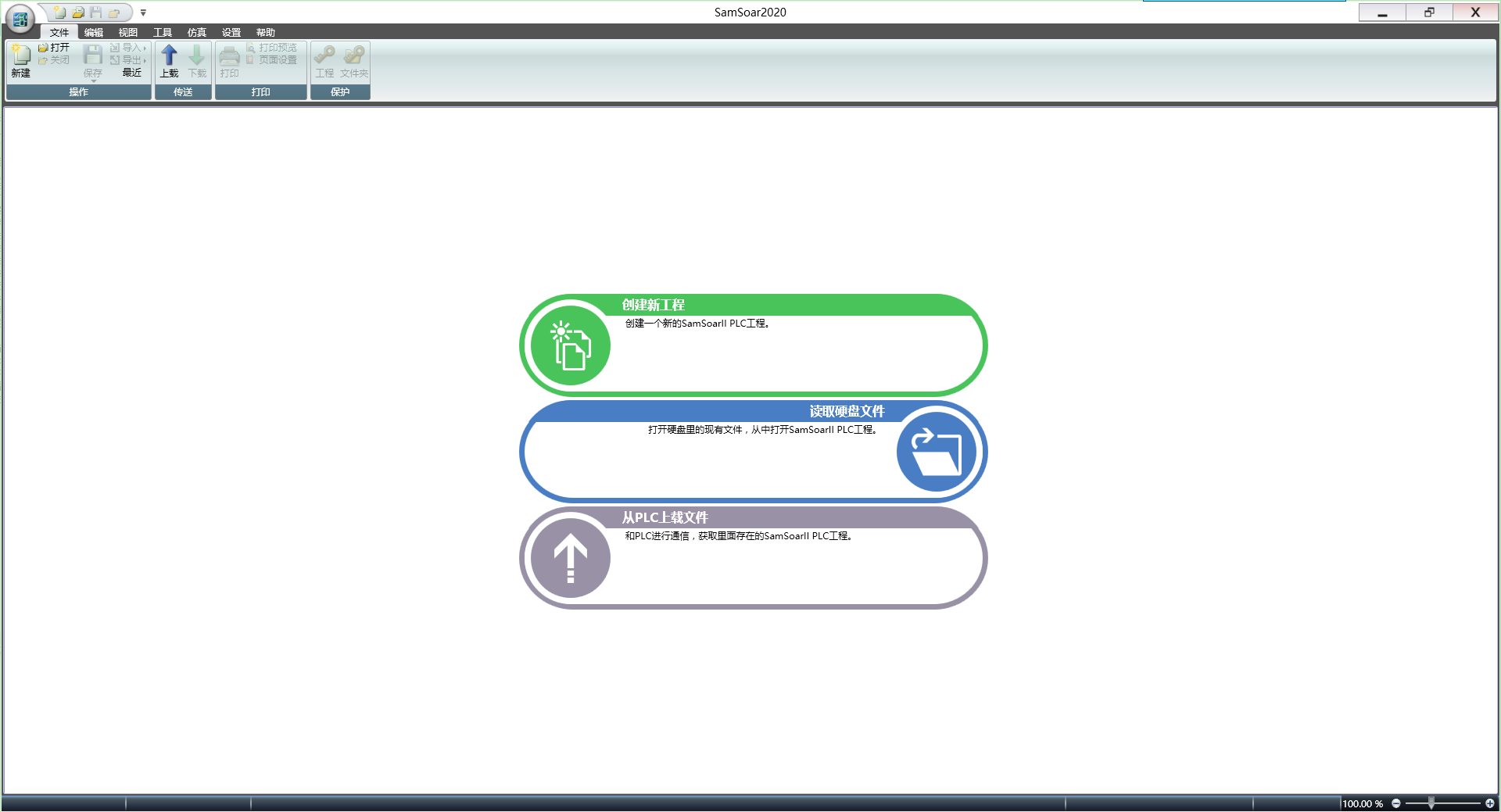The height and width of the screenshot is (812, 1501).
Task: Click the zoom in plus button
Action: [1490, 803]
